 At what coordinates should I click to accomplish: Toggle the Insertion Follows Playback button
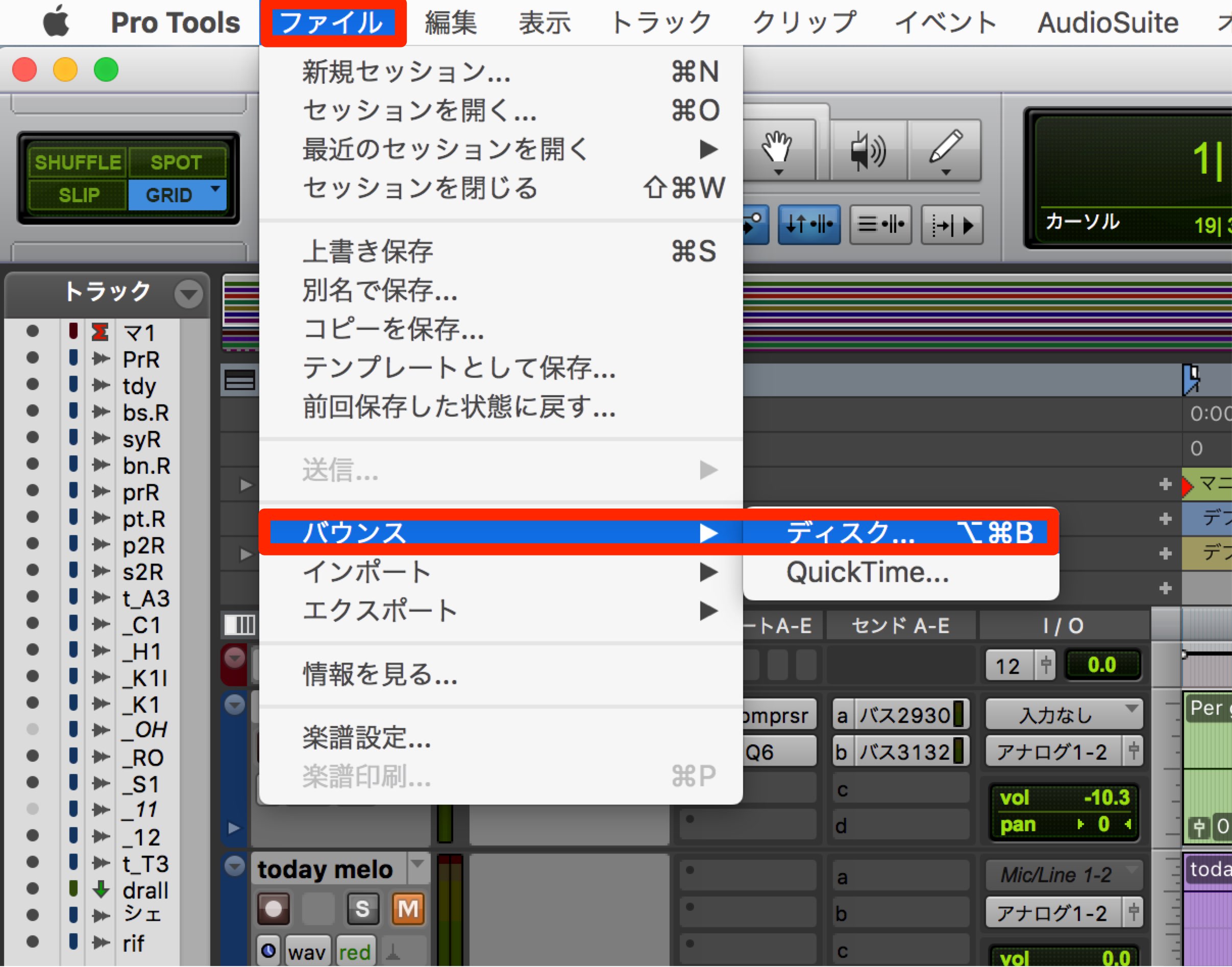[952, 225]
